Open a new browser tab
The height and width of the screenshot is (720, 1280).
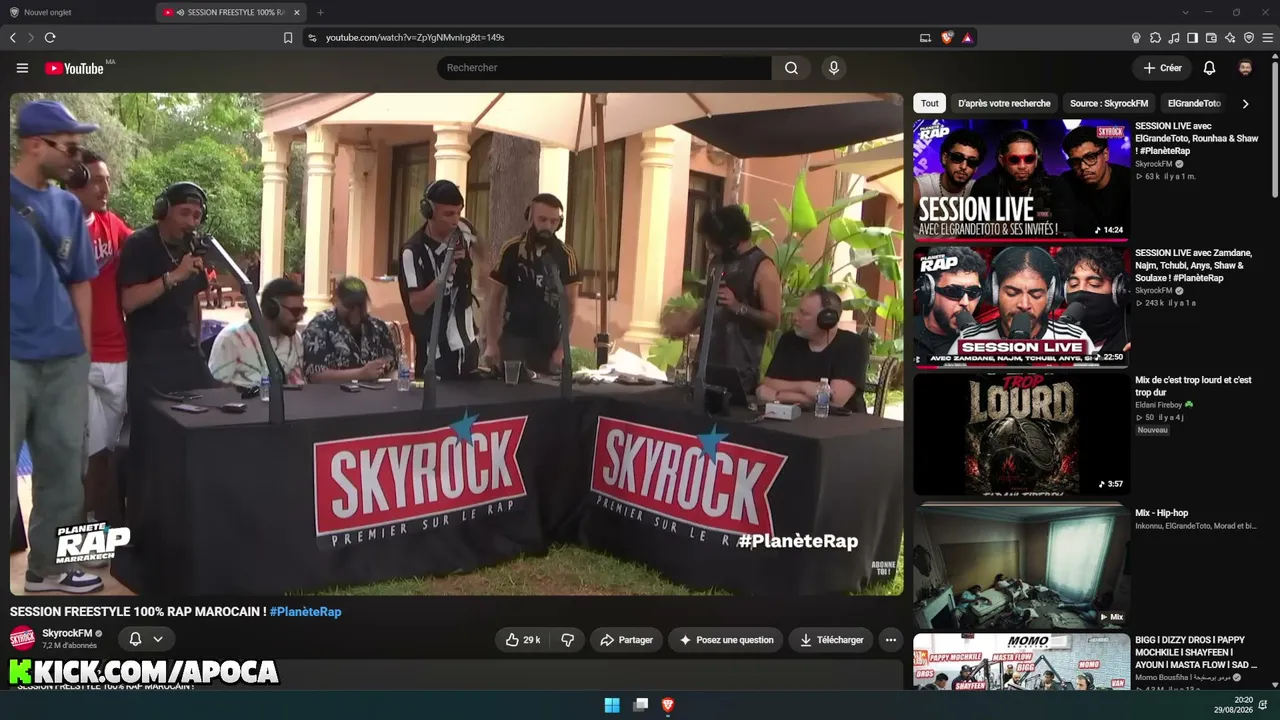(x=320, y=12)
